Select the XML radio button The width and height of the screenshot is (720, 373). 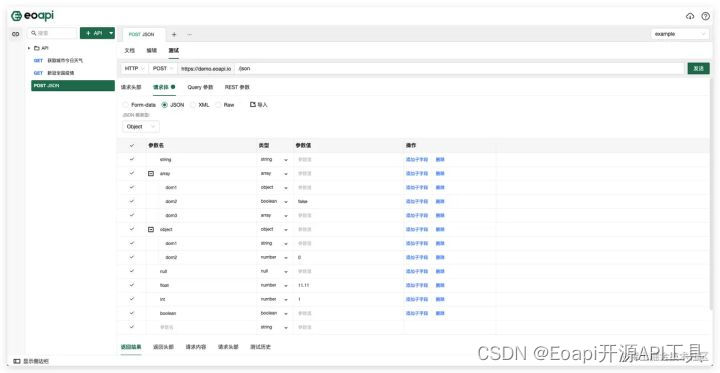[193, 105]
